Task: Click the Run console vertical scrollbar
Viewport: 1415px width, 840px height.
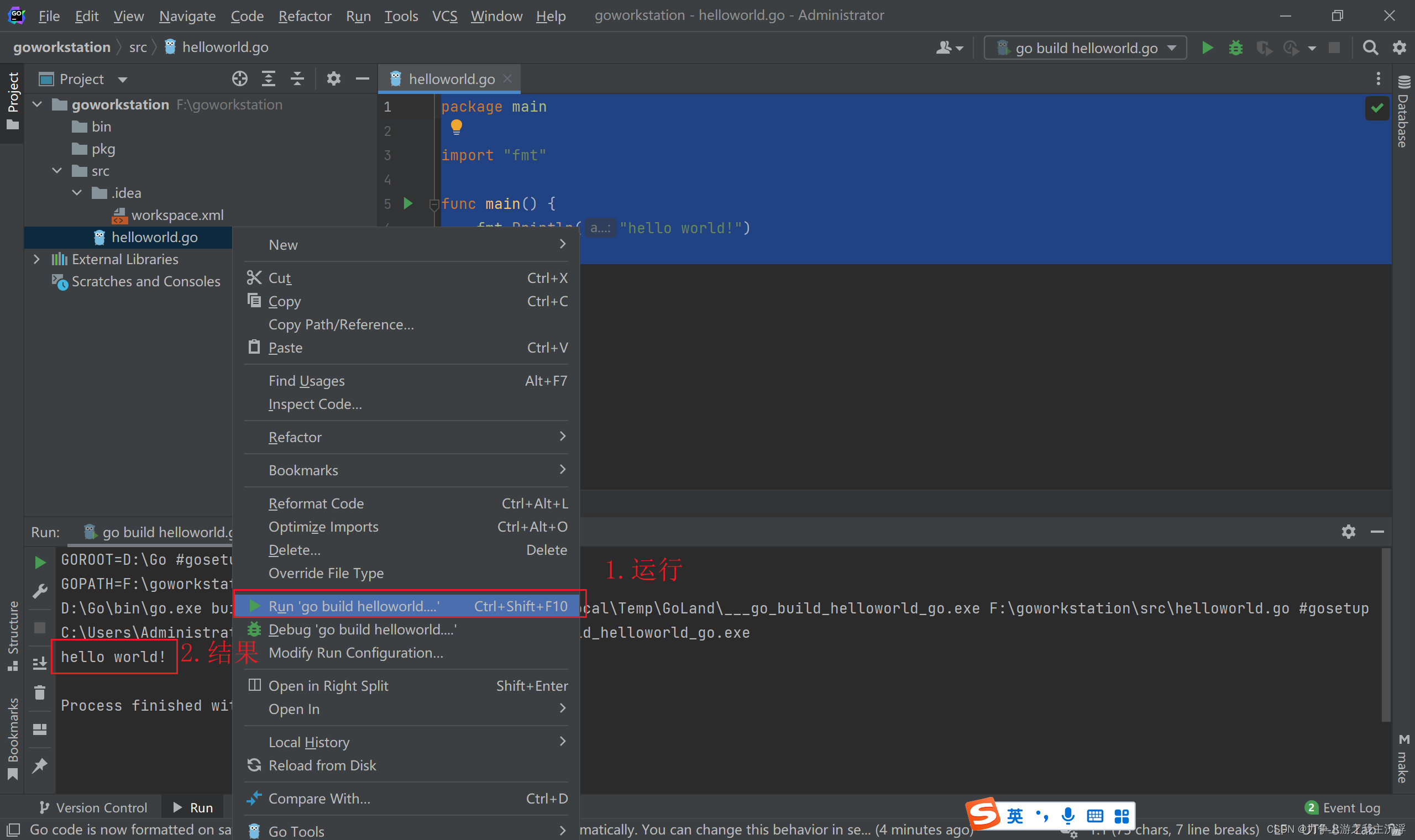Action: [1386, 634]
